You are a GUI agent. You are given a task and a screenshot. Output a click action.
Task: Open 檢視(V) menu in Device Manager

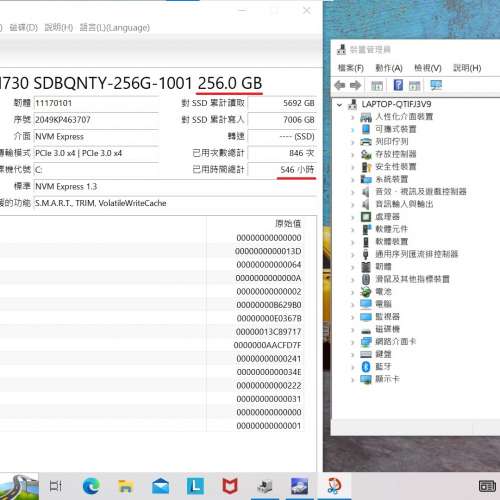[428, 68]
